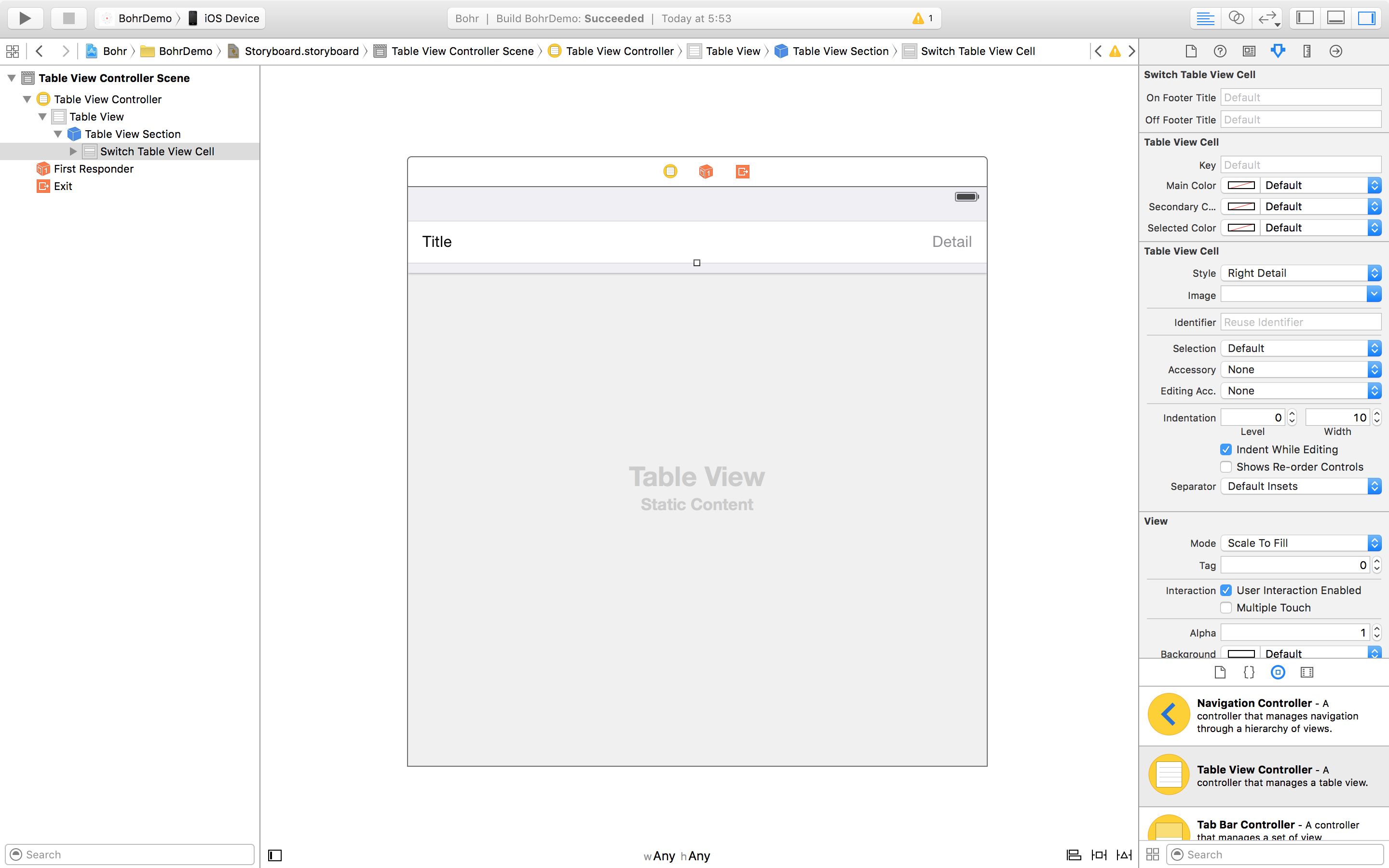Expand the Switch Table View Cell item
This screenshot has height=868, width=1389.
click(73, 151)
